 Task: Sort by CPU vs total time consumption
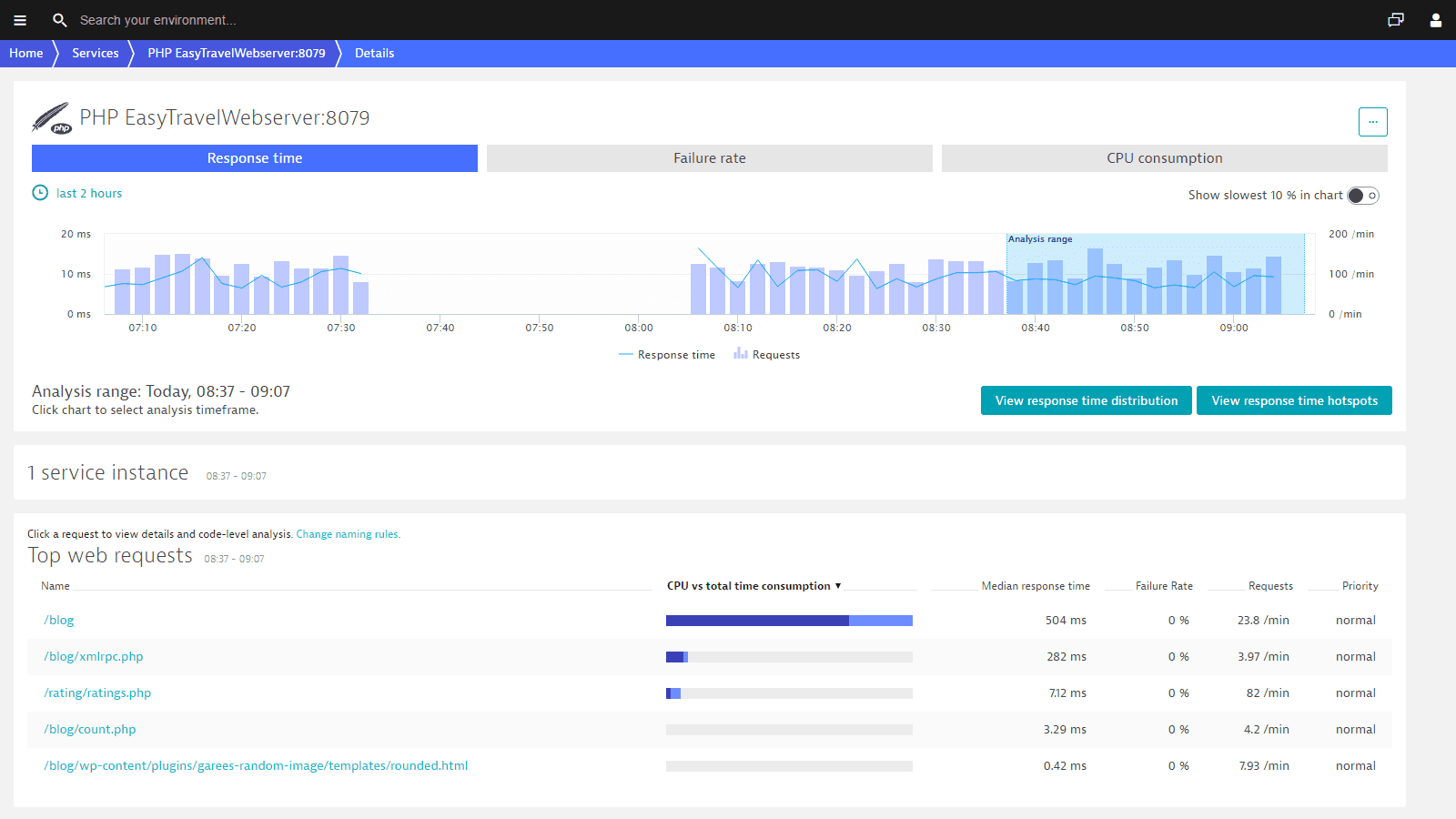pos(753,586)
